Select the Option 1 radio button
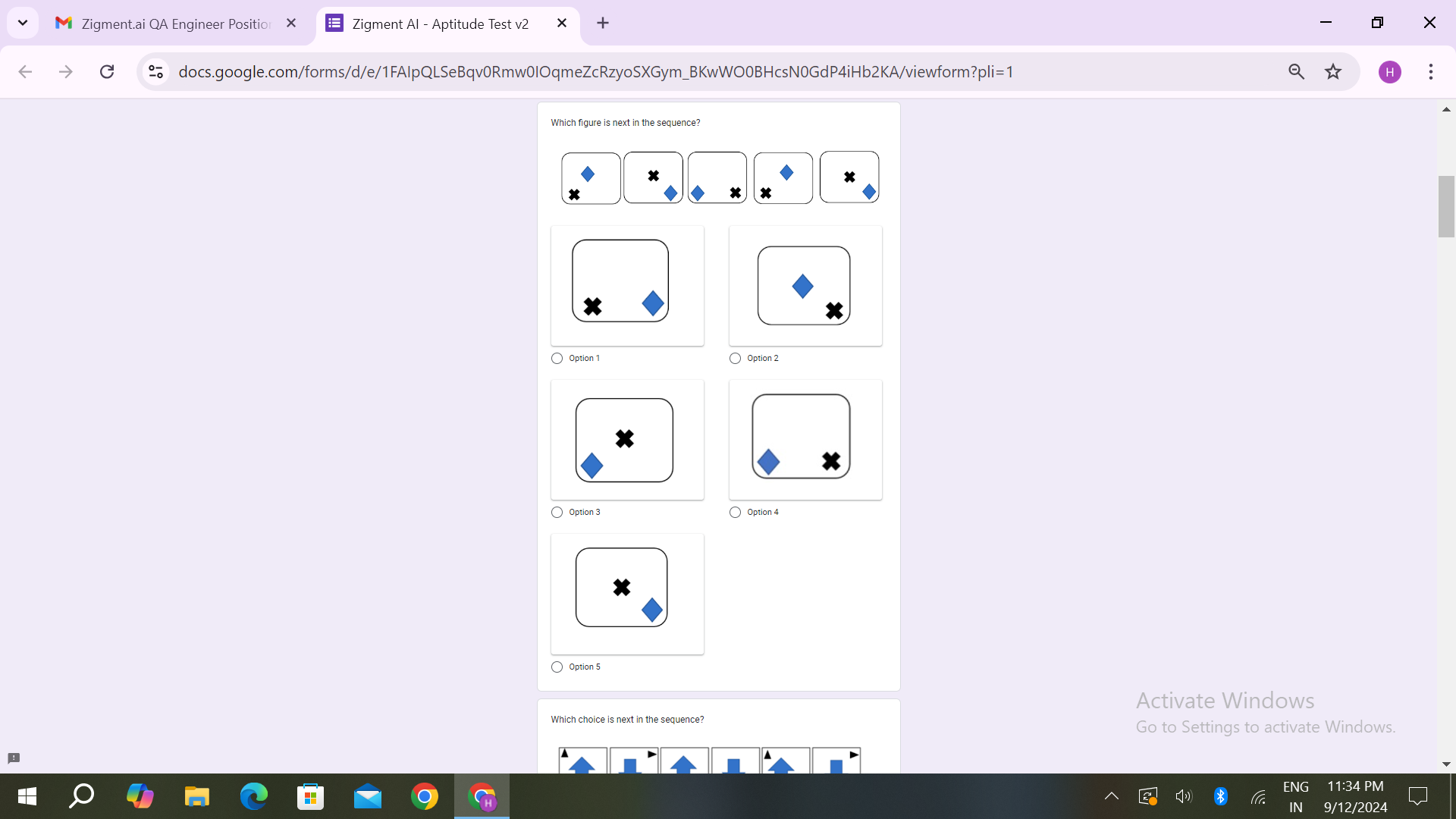Screen dimensions: 1456x819 coord(557,358)
